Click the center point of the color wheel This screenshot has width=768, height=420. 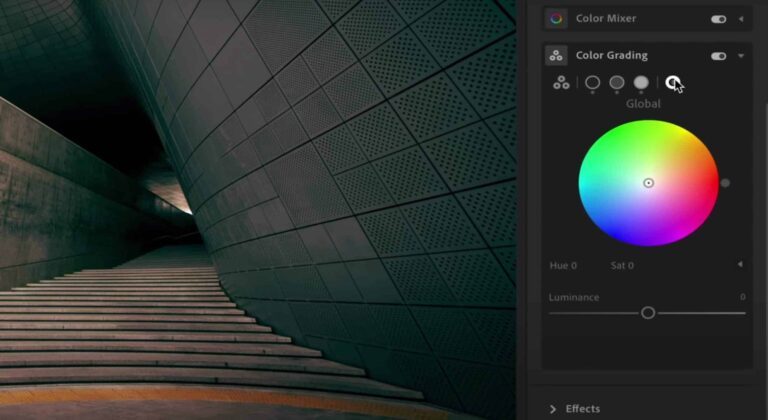click(x=648, y=183)
